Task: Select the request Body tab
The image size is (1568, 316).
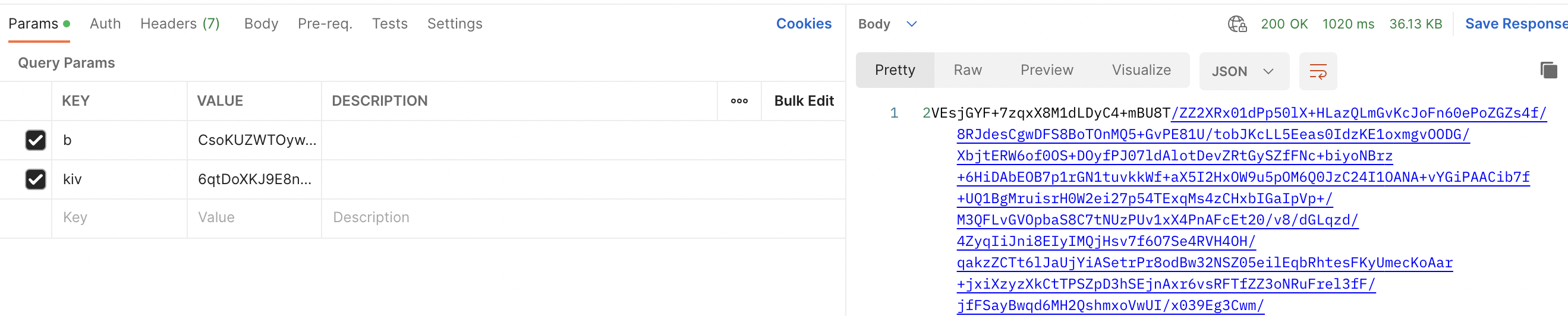Action: coord(261,24)
